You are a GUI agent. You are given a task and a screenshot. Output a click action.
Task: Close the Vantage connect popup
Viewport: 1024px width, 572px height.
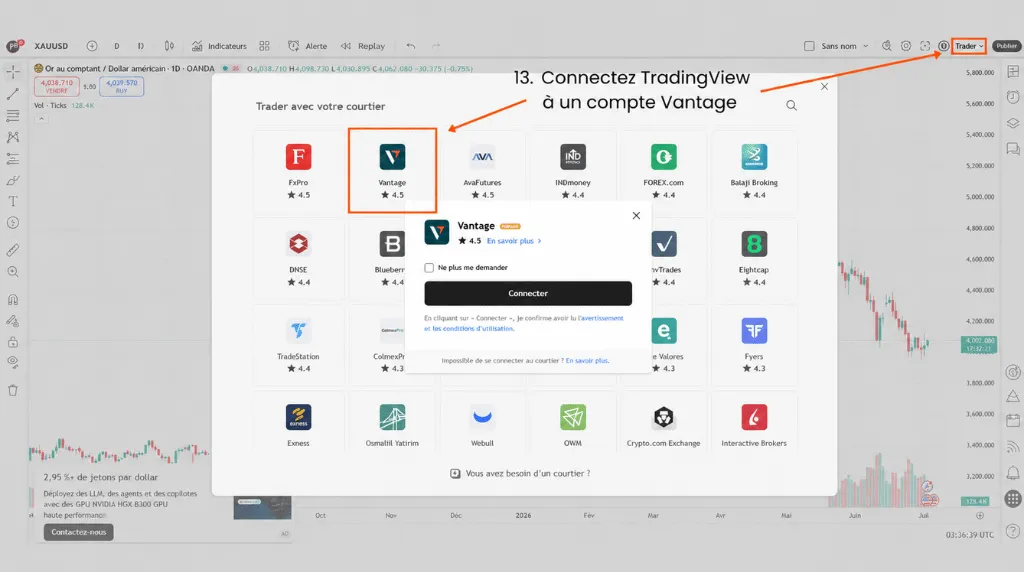click(x=636, y=215)
